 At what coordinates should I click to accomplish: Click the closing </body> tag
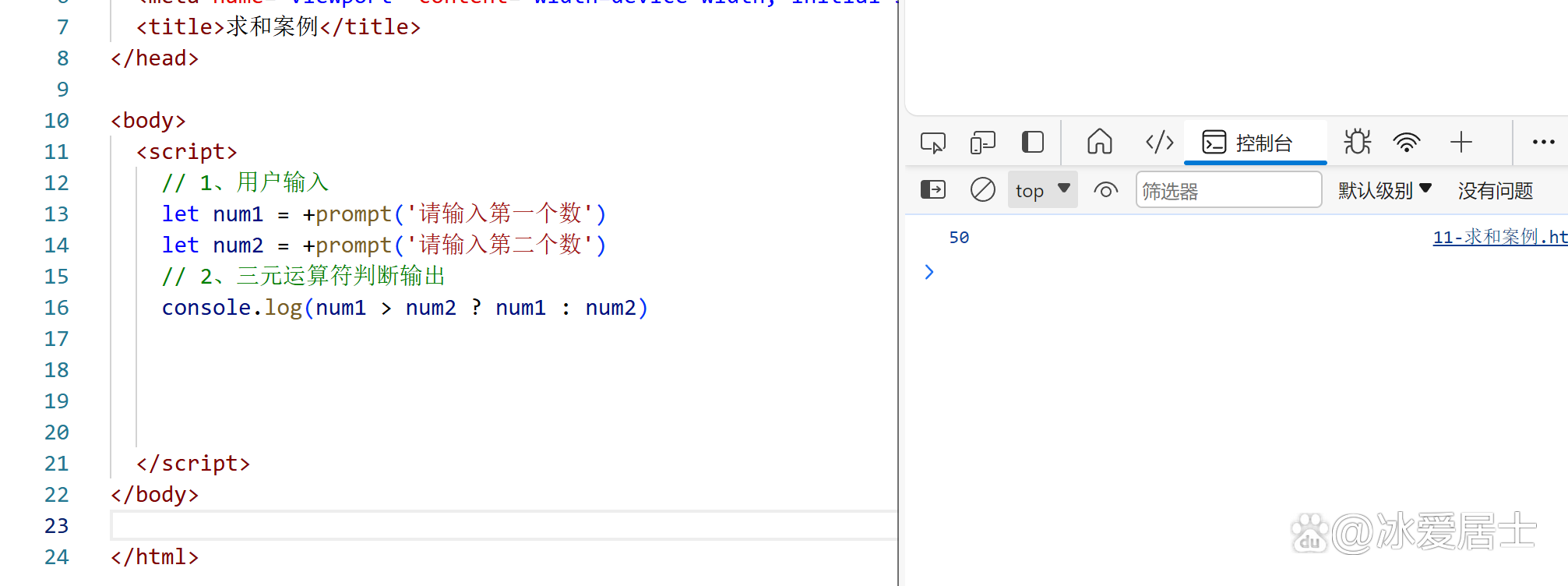(155, 495)
